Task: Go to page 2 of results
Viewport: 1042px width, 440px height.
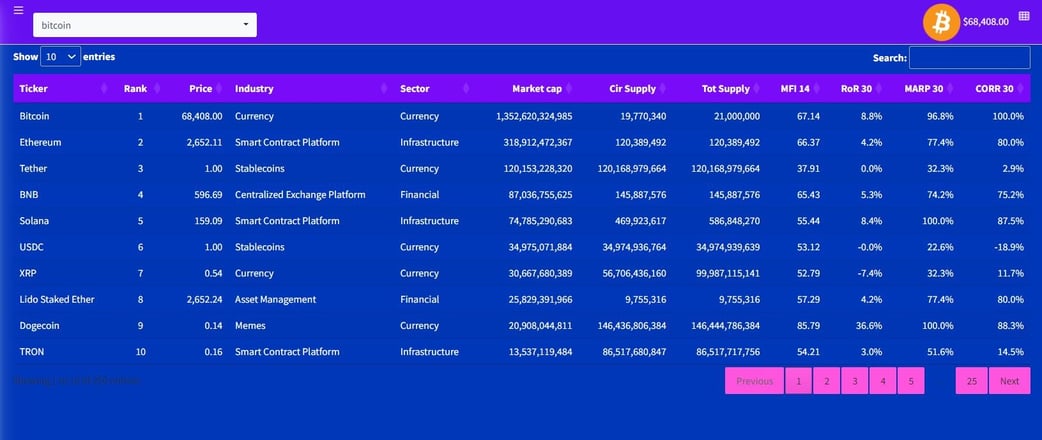Action: coord(827,381)
